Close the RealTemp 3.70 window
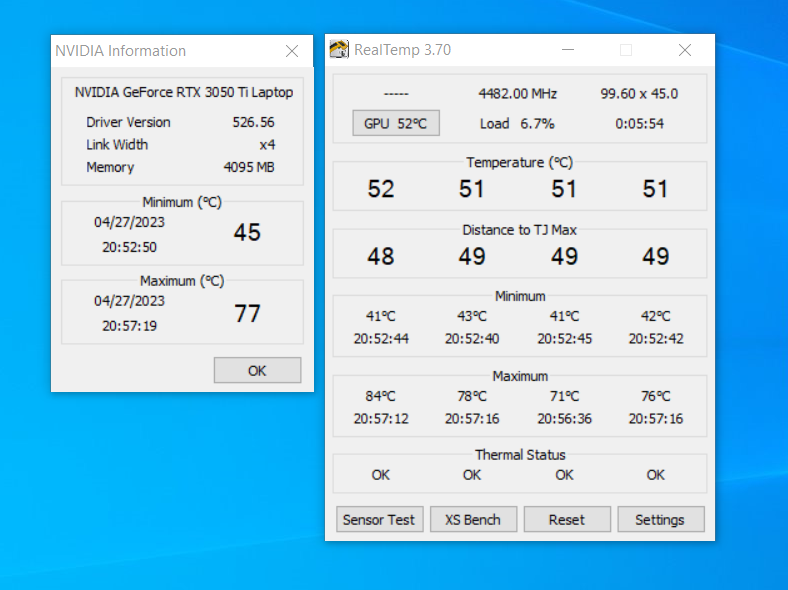The width and height of the screenshot is (788, 590). coord(684,50)
